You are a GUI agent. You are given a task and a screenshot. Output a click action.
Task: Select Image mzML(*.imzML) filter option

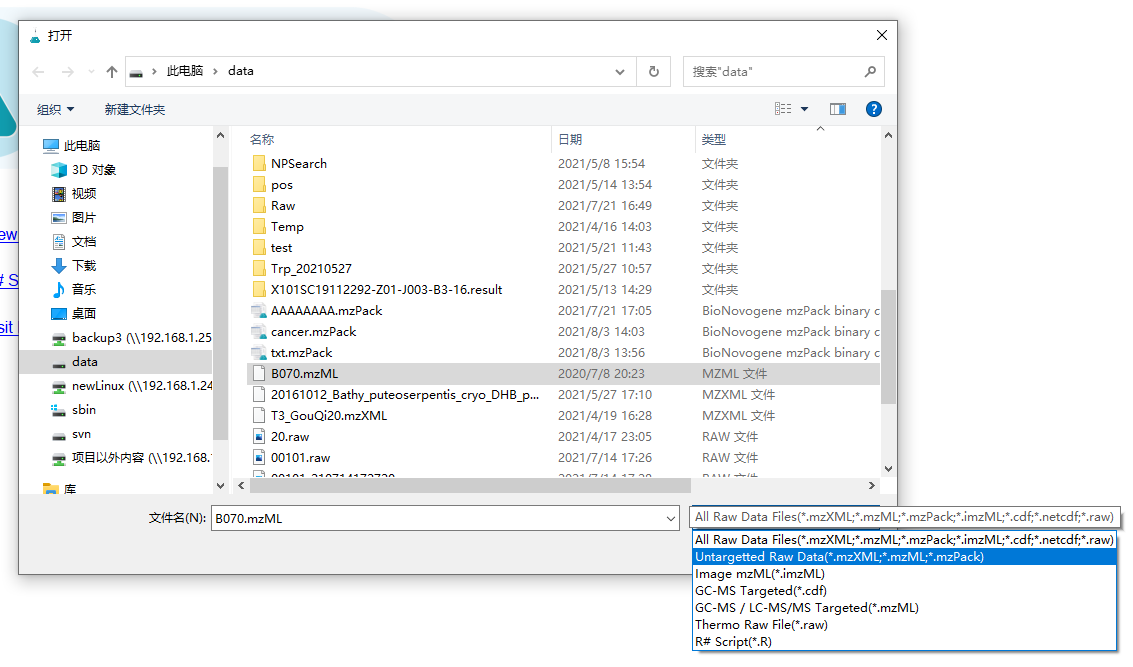point(759,574)
